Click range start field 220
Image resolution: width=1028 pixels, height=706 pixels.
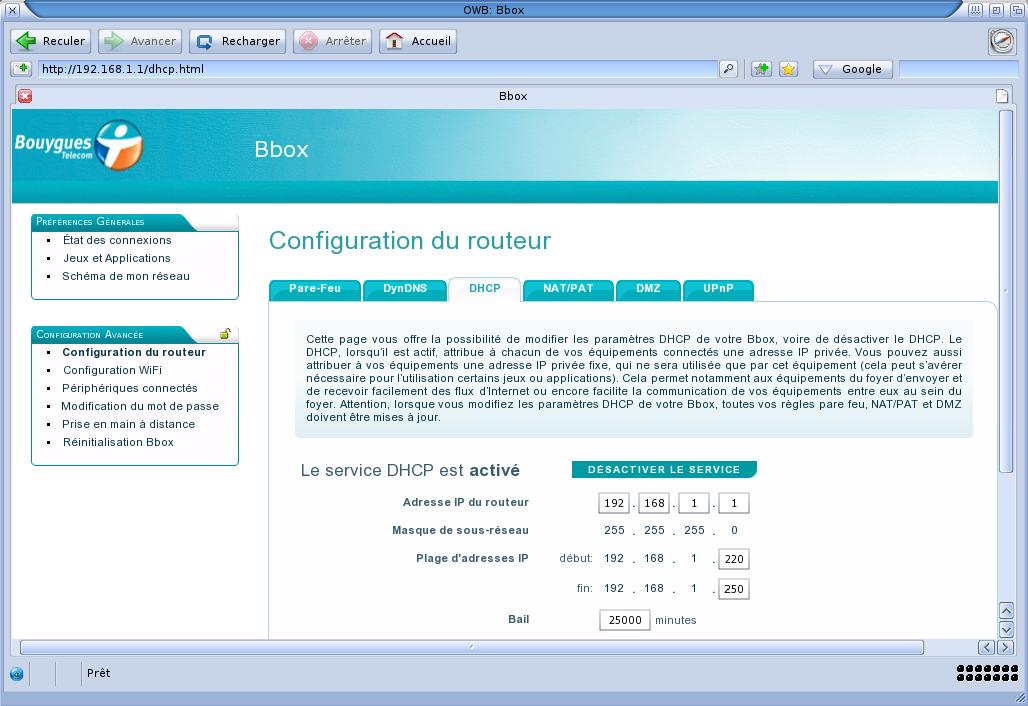point(734,559)
